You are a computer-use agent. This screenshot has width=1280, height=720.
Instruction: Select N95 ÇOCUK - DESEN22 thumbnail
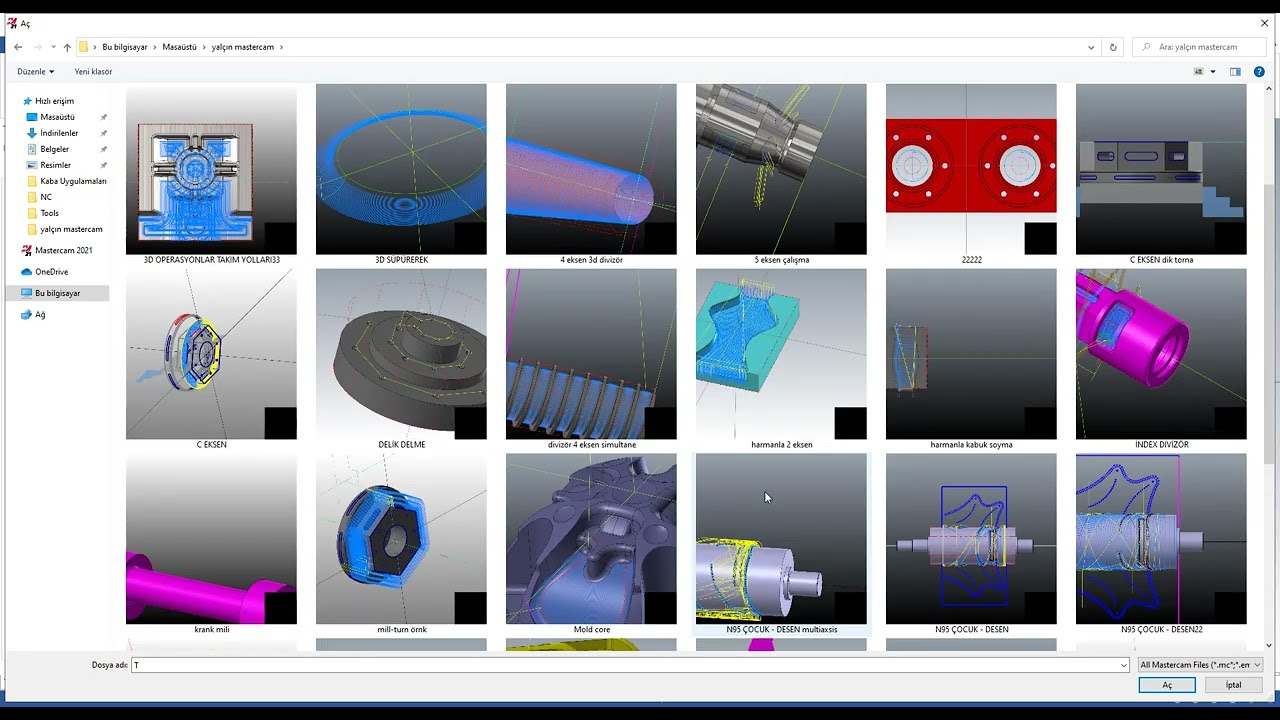coord(1161,539)
